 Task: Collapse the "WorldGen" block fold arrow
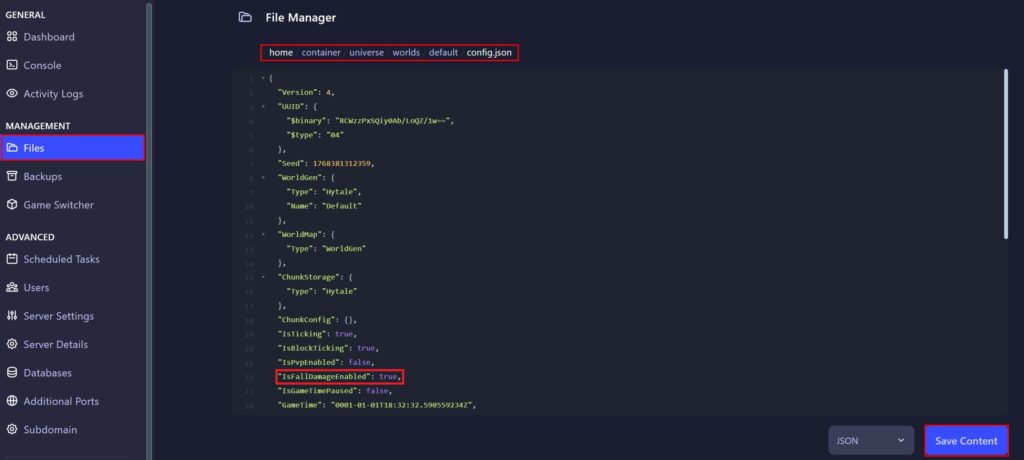tap(263, 176)
